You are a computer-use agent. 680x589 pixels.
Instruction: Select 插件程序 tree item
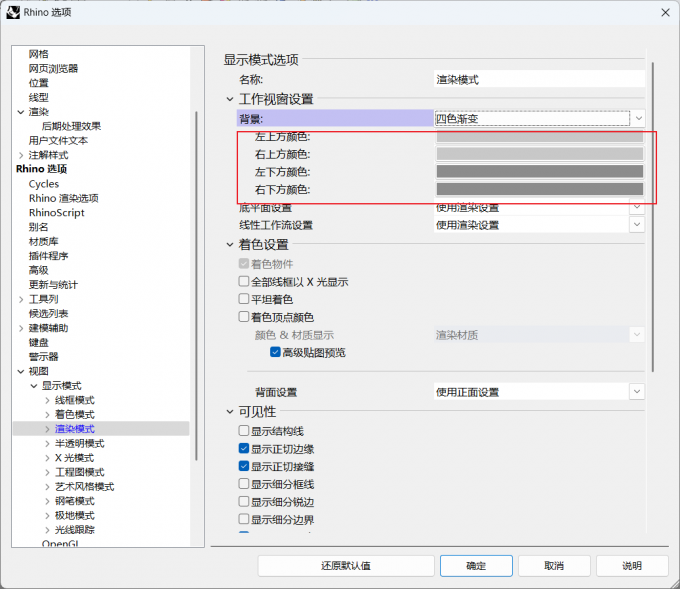[x=49, y=256]
